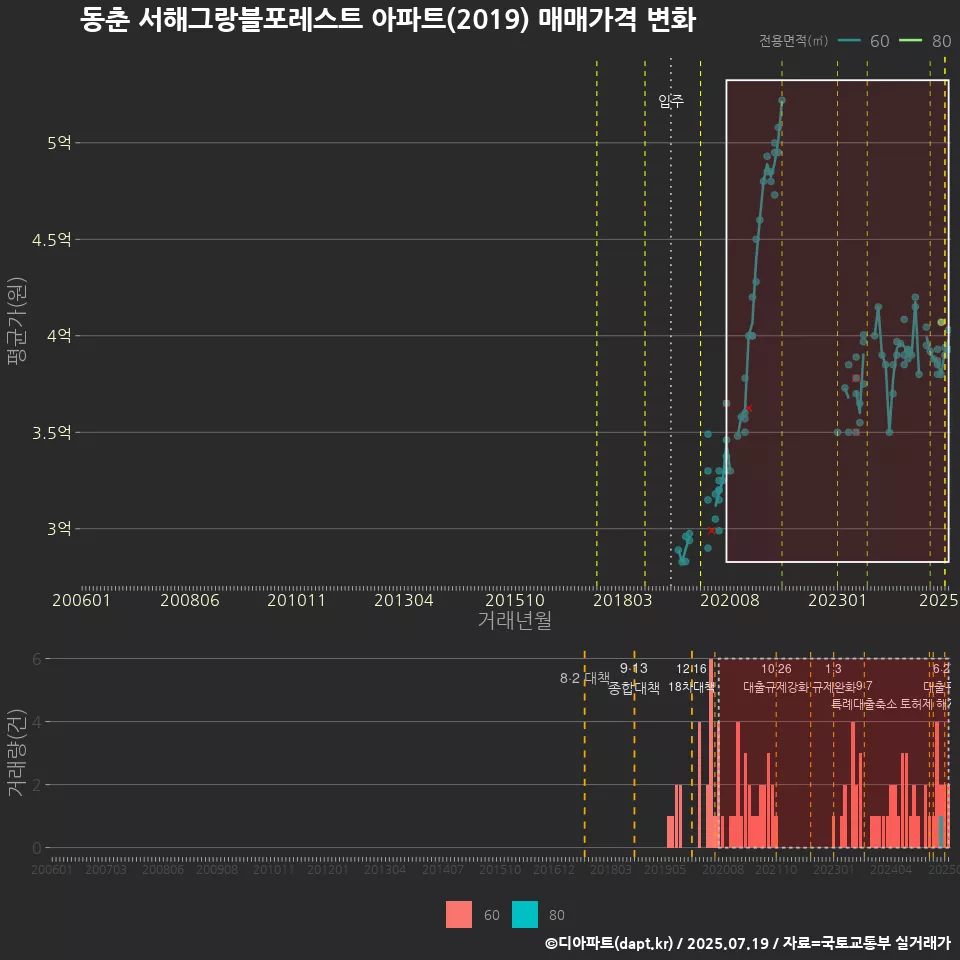Click the '8·2 대책' policy annotation
Image resolution: width=960 pixels, height=960 pixels.
(585, 678)
